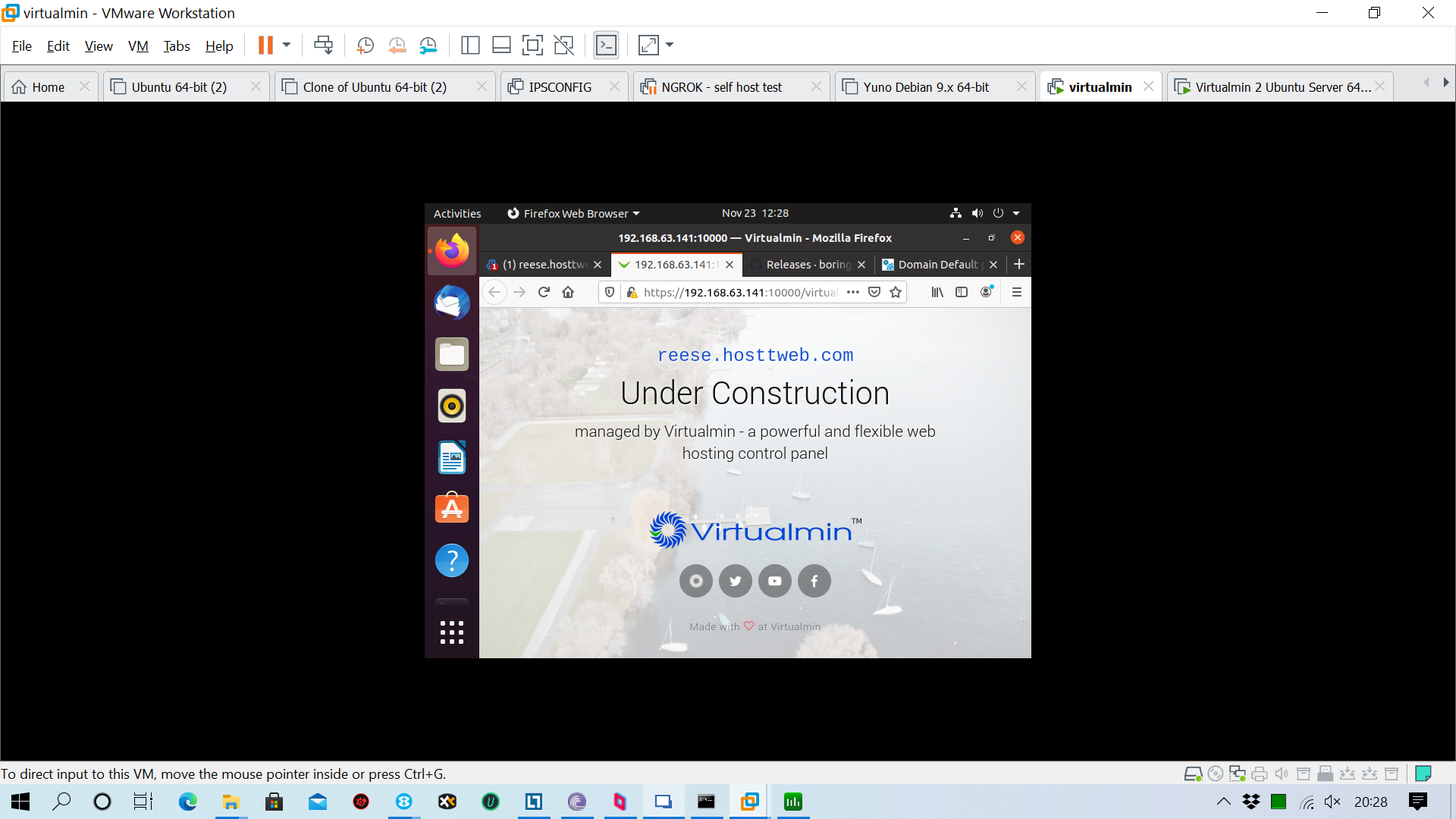The image size is (1456, 819).
Task: Open the snapshot manager
Action: 428,45
